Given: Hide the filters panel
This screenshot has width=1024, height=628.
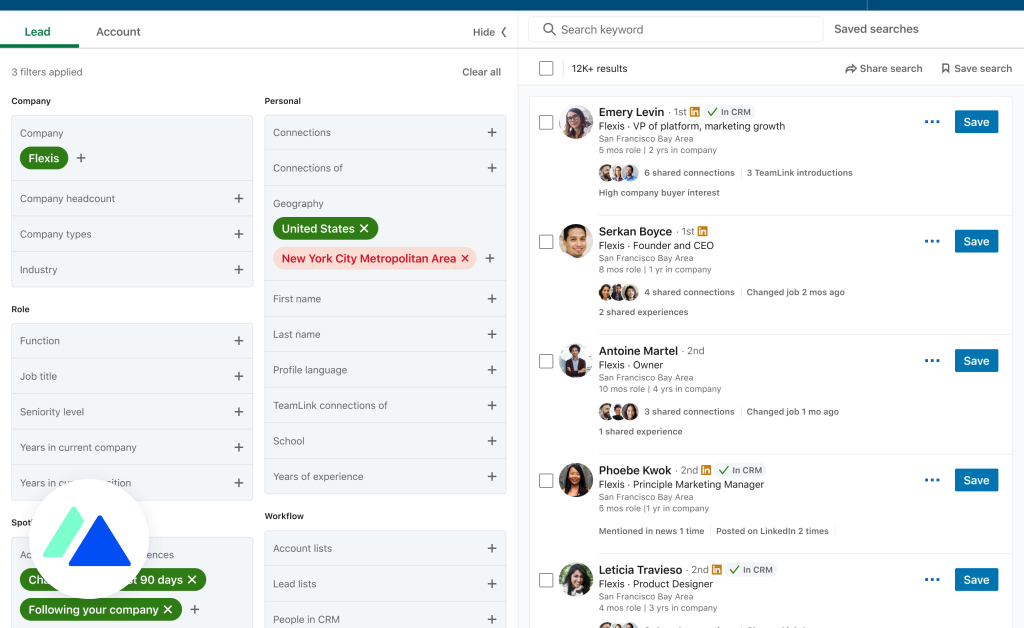Looking at the screenshot, I should point(490,32).
